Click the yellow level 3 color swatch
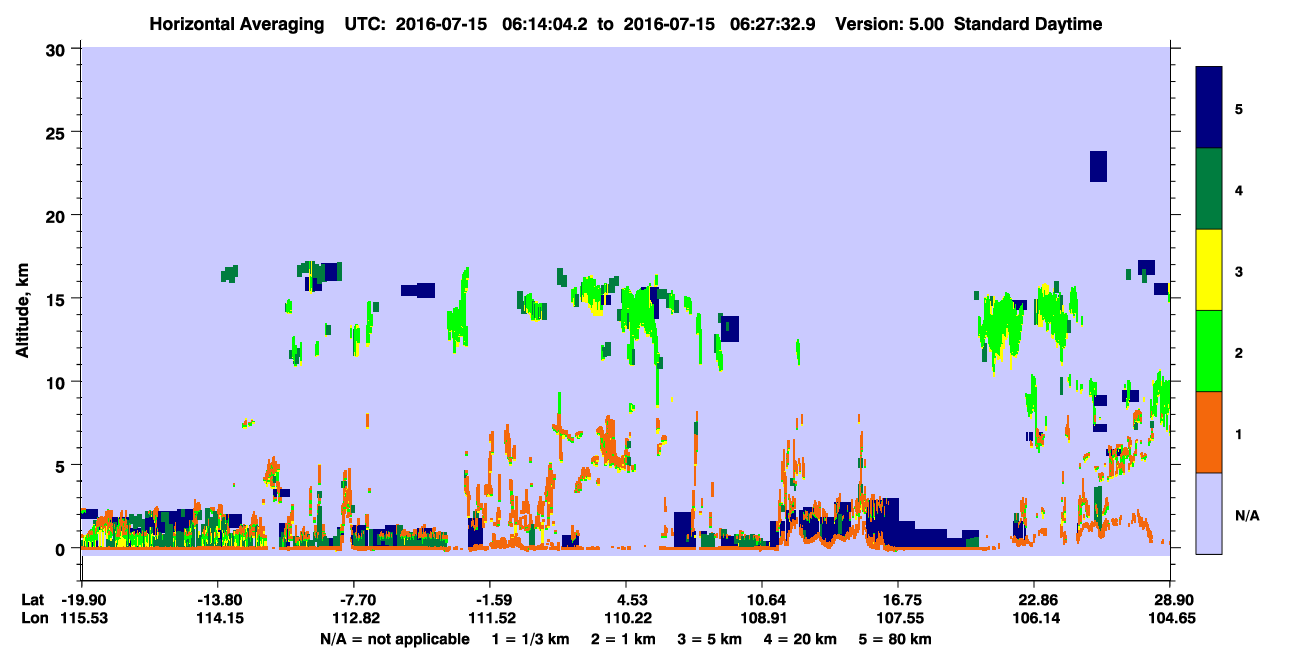 1209,270
